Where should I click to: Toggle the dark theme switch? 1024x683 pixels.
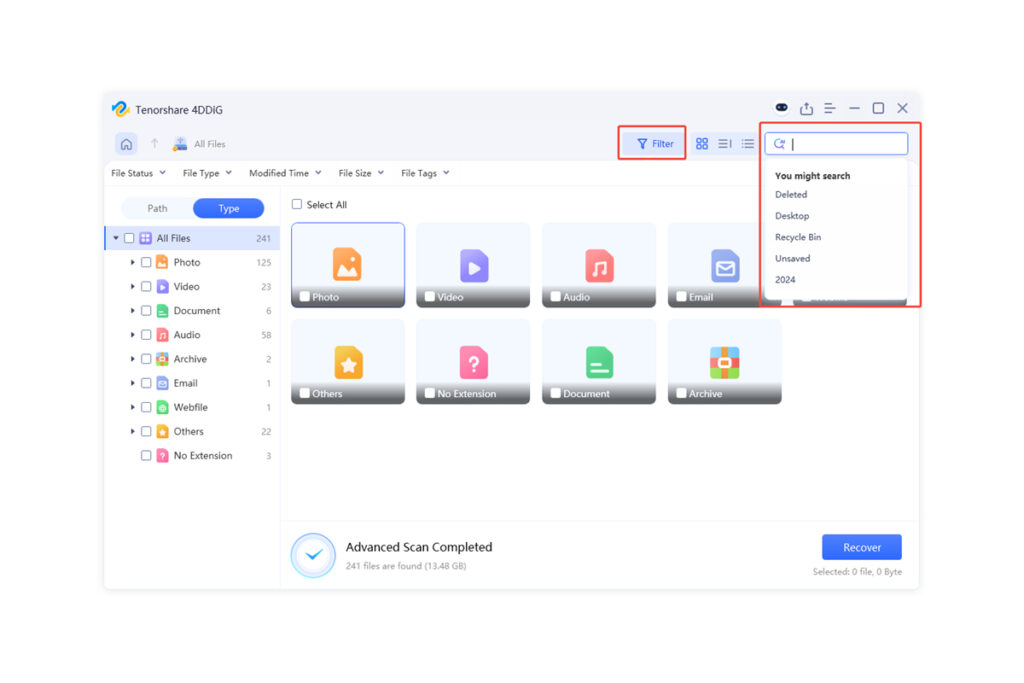pyautogui.click(x=781, y=107)
